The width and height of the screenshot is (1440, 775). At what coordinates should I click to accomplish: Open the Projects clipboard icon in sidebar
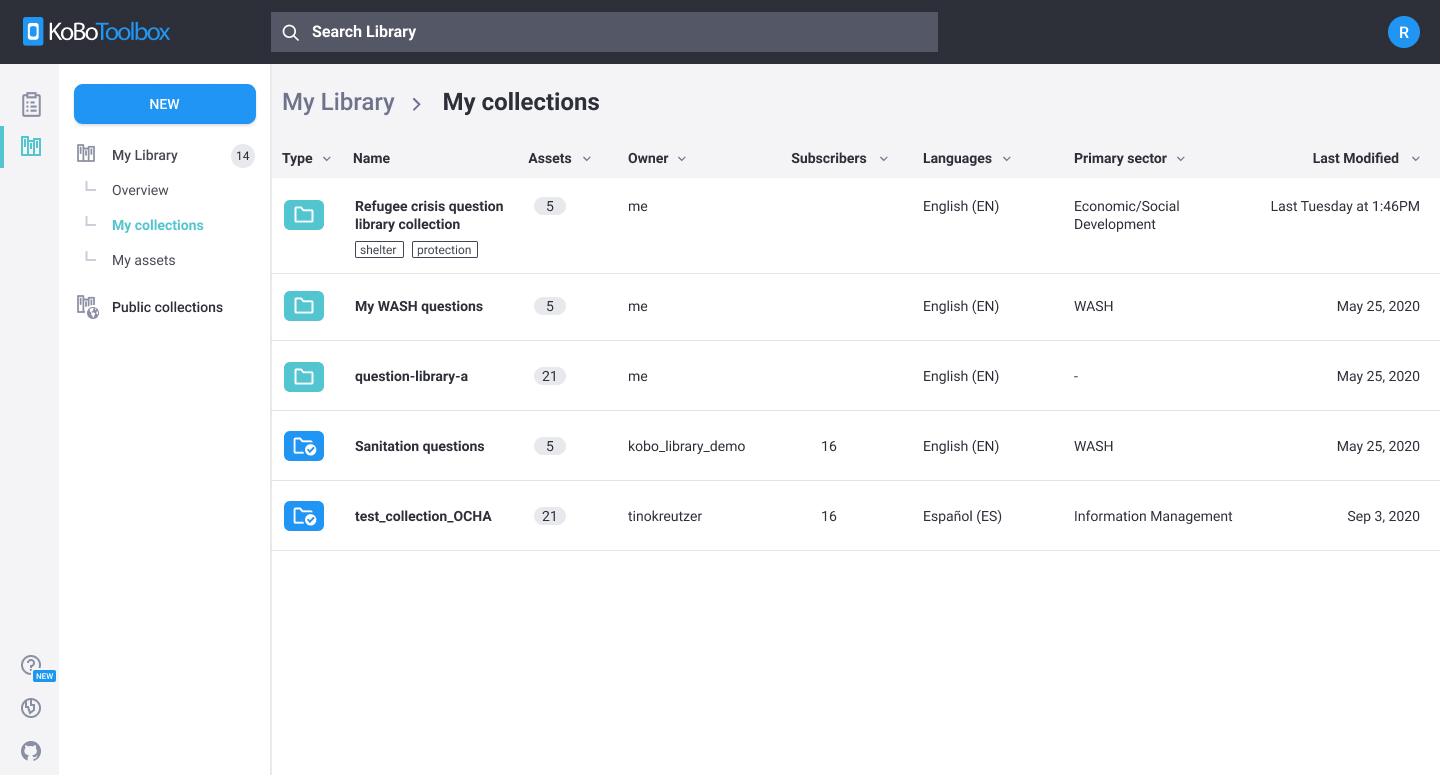pyautogui.click(x=31, y=103)
